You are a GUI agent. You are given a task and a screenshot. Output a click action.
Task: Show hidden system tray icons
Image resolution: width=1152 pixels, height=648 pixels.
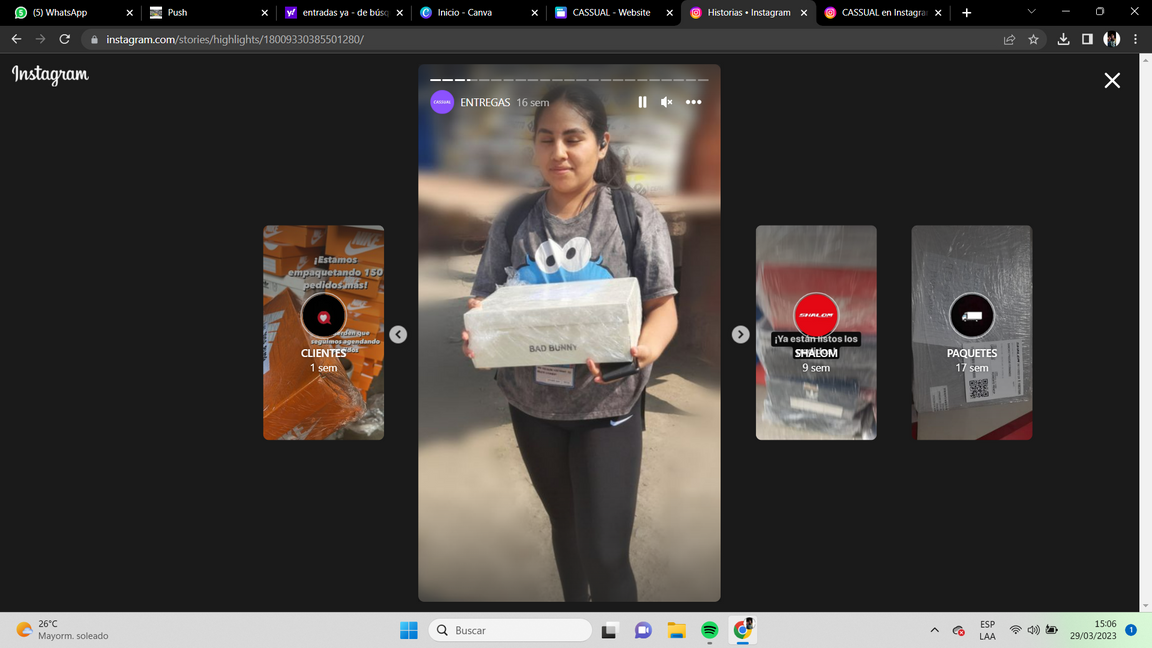click(x=934, y=630)
